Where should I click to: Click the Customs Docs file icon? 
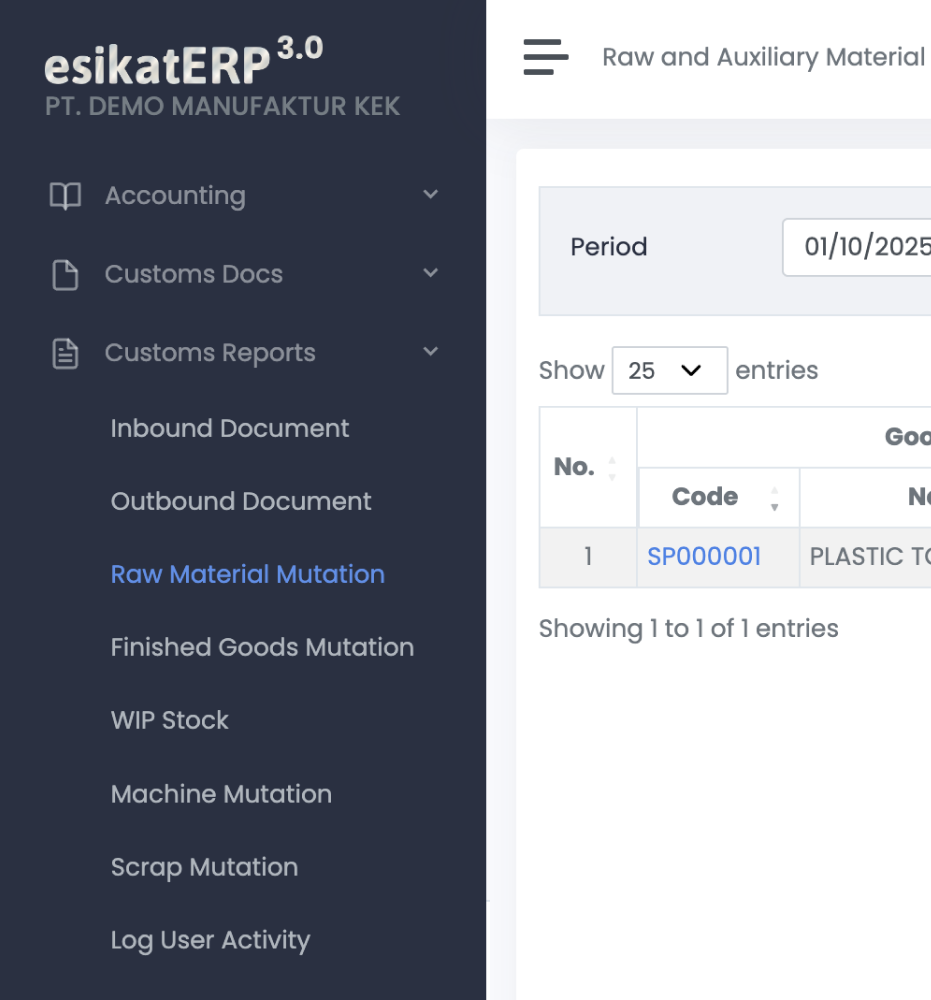pyautogui.click(x=65, y=274)
